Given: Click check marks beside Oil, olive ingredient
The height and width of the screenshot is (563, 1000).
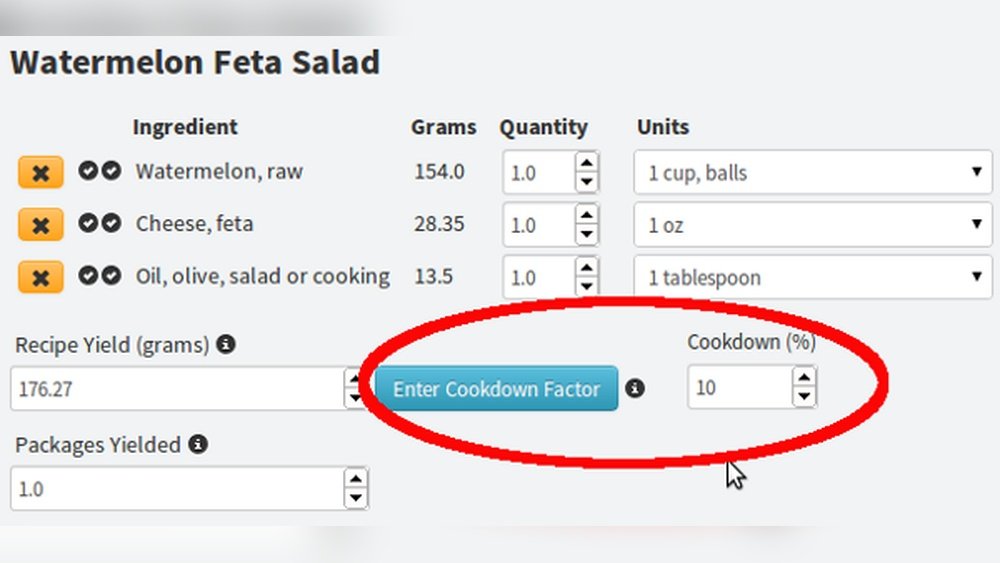Looking at the screenshot, I should [x=100, y=276].
